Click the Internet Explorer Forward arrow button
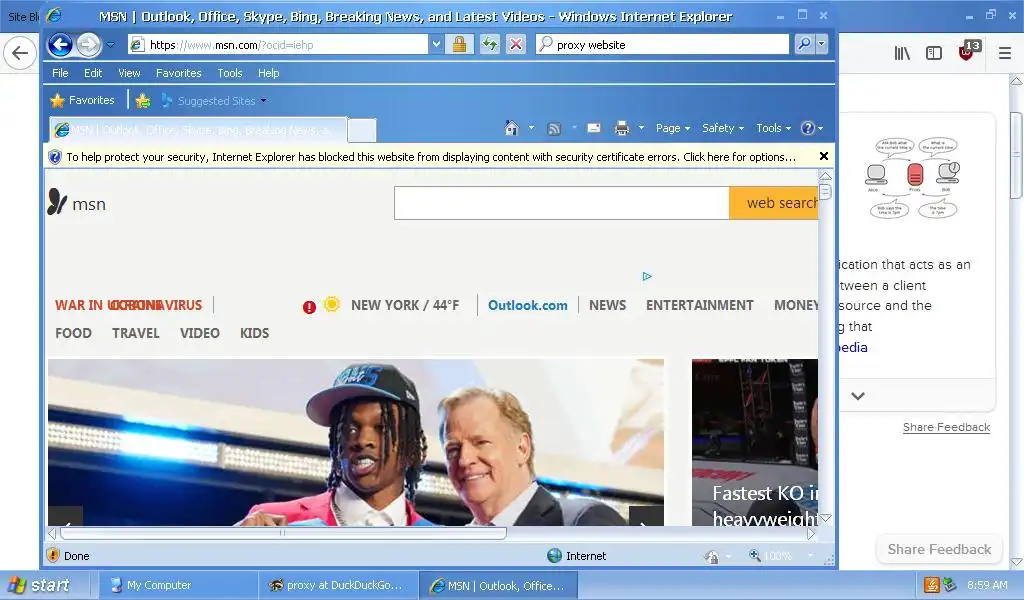The image size is (1024, 600). [88, 44]
